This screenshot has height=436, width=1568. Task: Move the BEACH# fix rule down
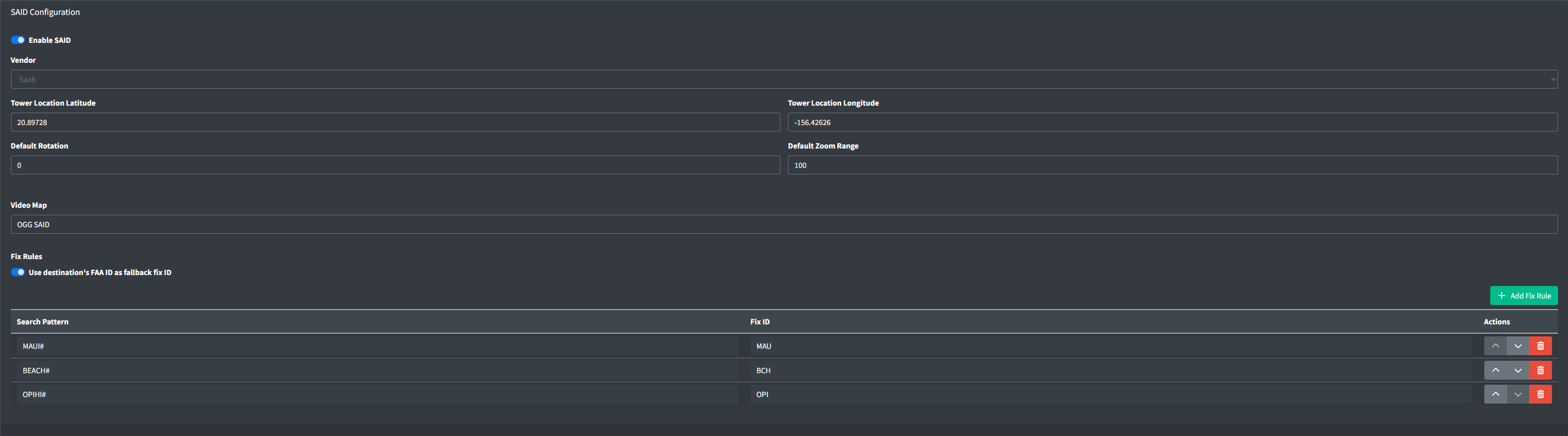click(x=1518, y=370)
